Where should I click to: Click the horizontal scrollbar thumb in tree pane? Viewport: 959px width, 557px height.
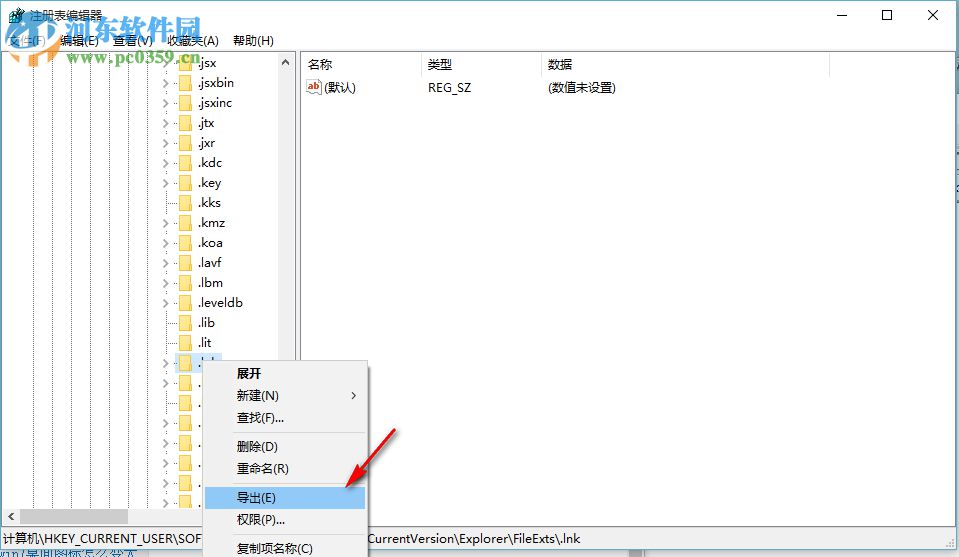[74, 517]
